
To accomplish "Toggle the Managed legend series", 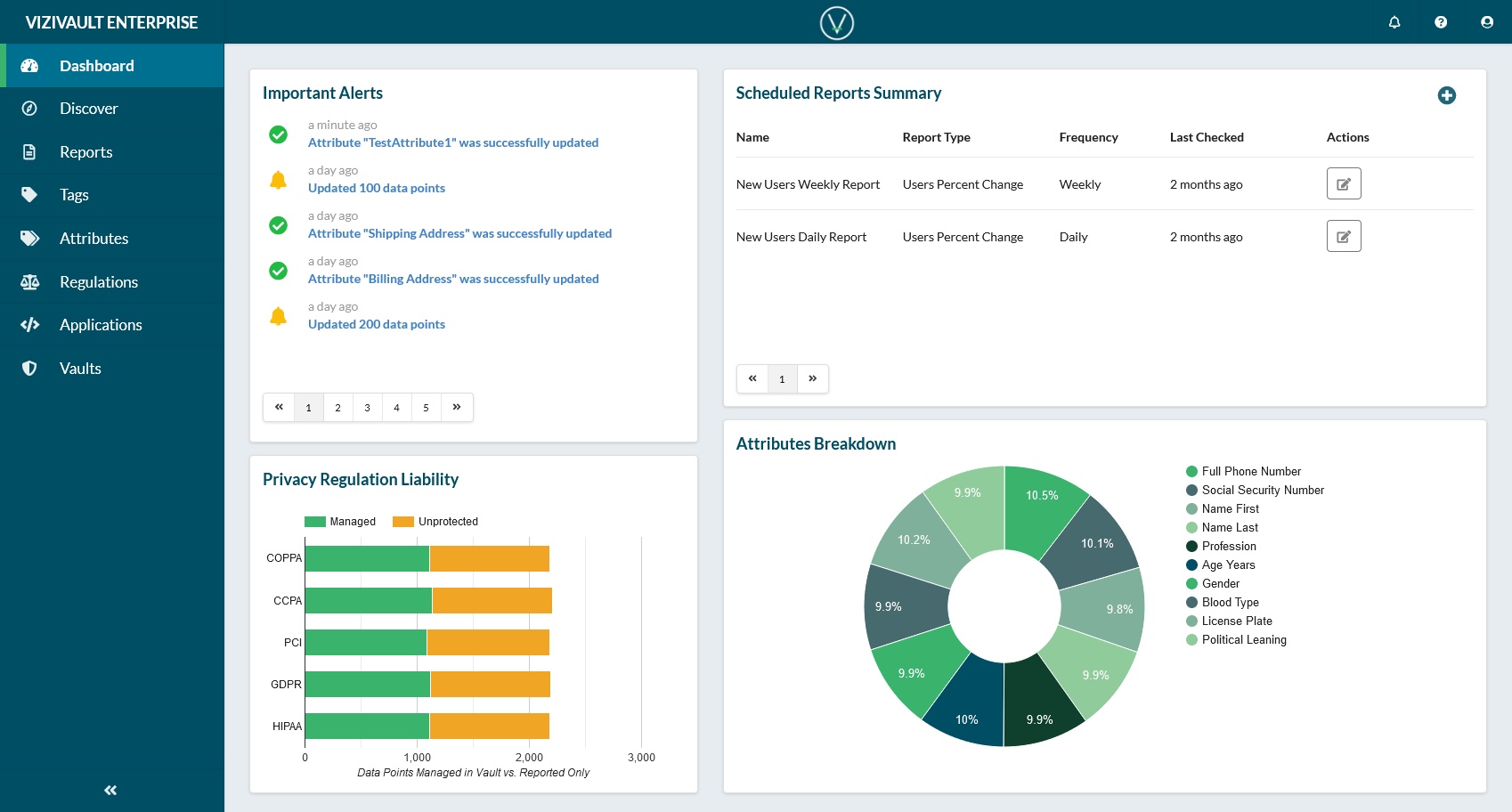I will tap(340, 522).
